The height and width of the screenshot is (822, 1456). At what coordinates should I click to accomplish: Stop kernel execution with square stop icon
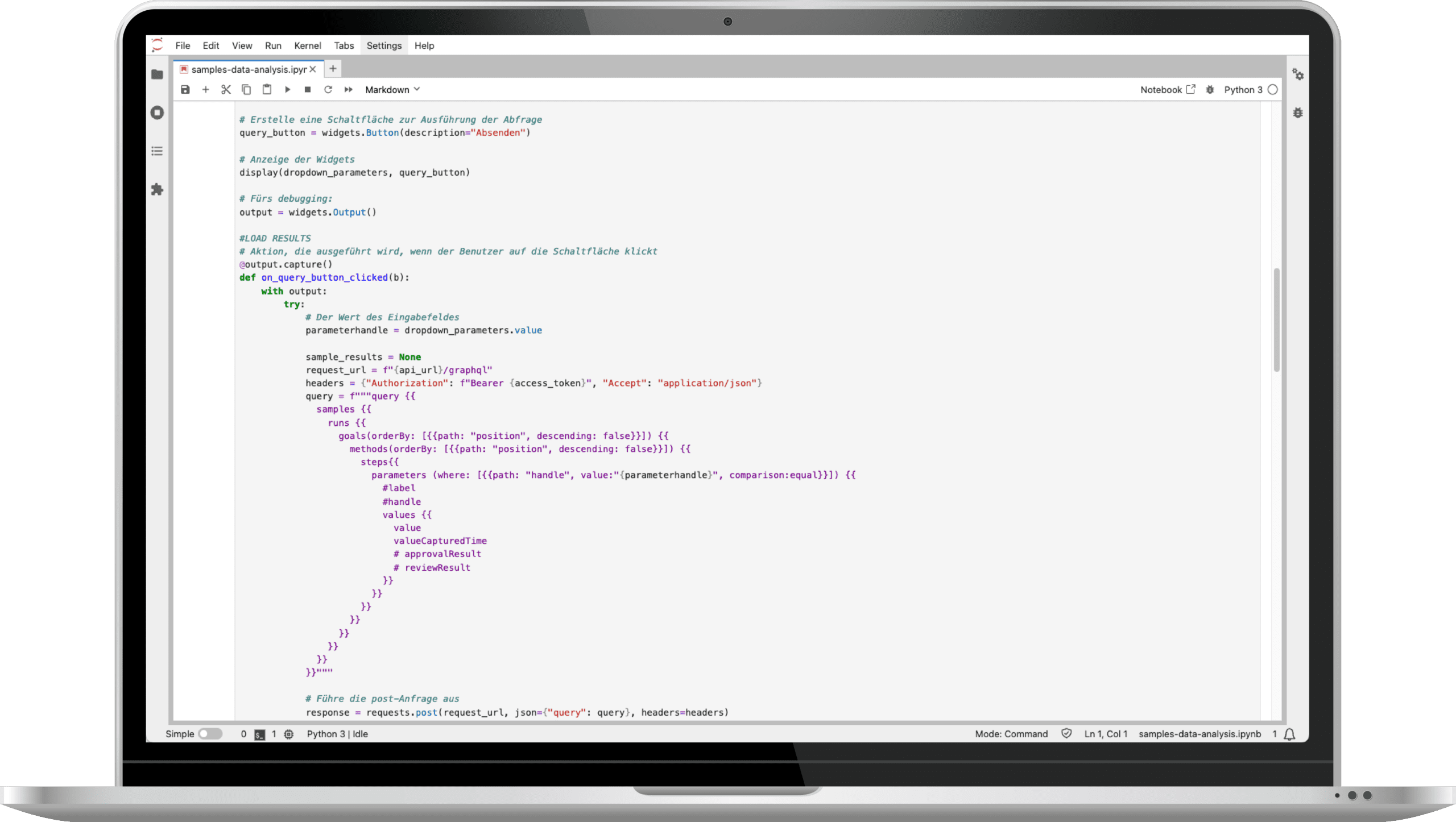[308, 89]
